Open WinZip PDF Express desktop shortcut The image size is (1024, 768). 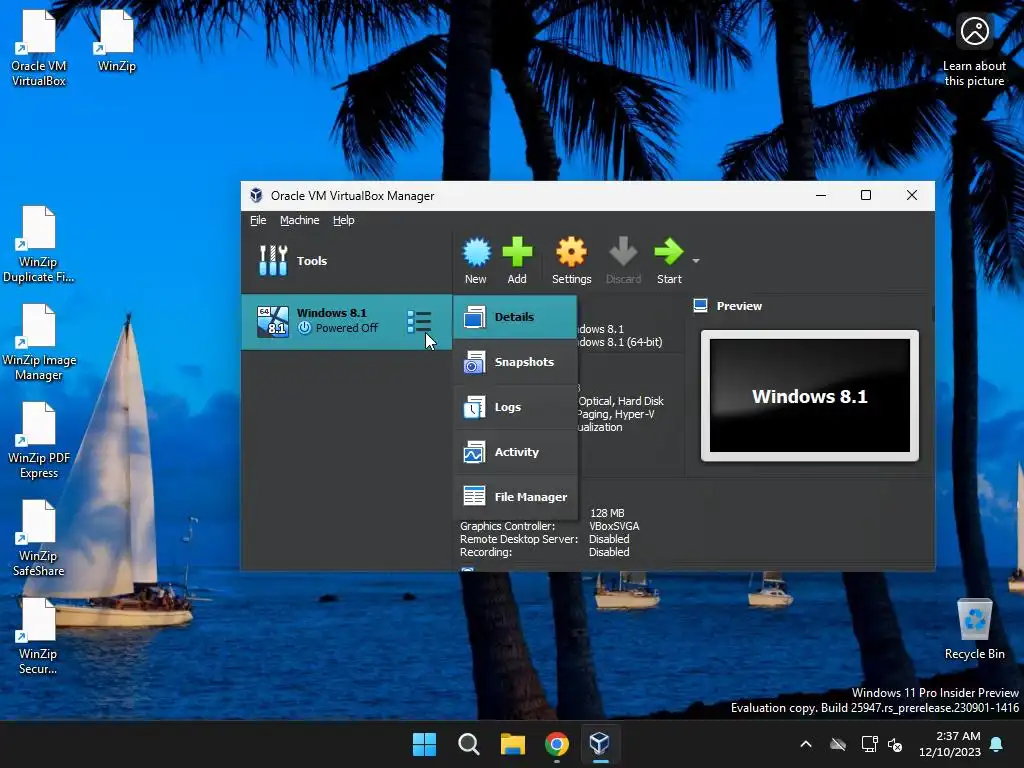tap(39, 440)
